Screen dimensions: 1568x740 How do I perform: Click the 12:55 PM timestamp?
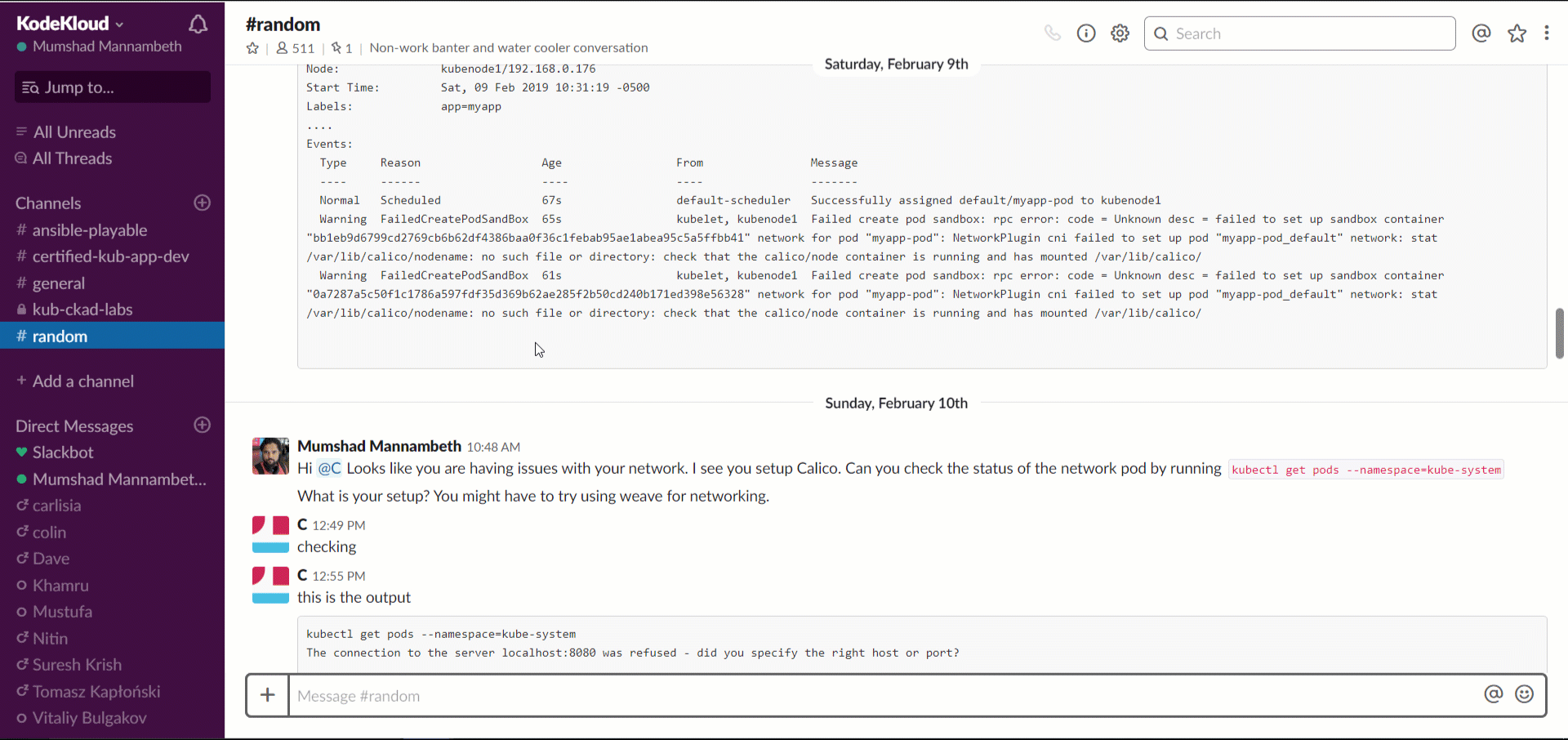tap(339, 577)
